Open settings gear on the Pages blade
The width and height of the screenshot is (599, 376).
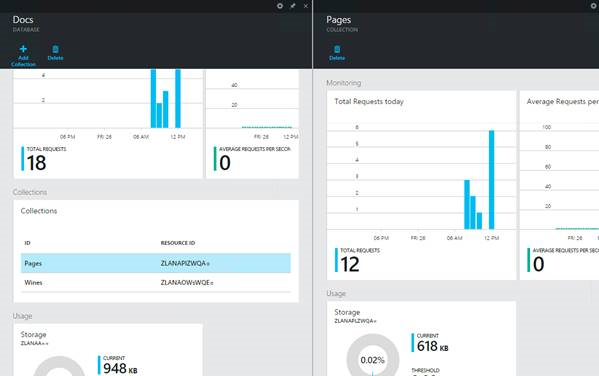[x=594, y=6]
